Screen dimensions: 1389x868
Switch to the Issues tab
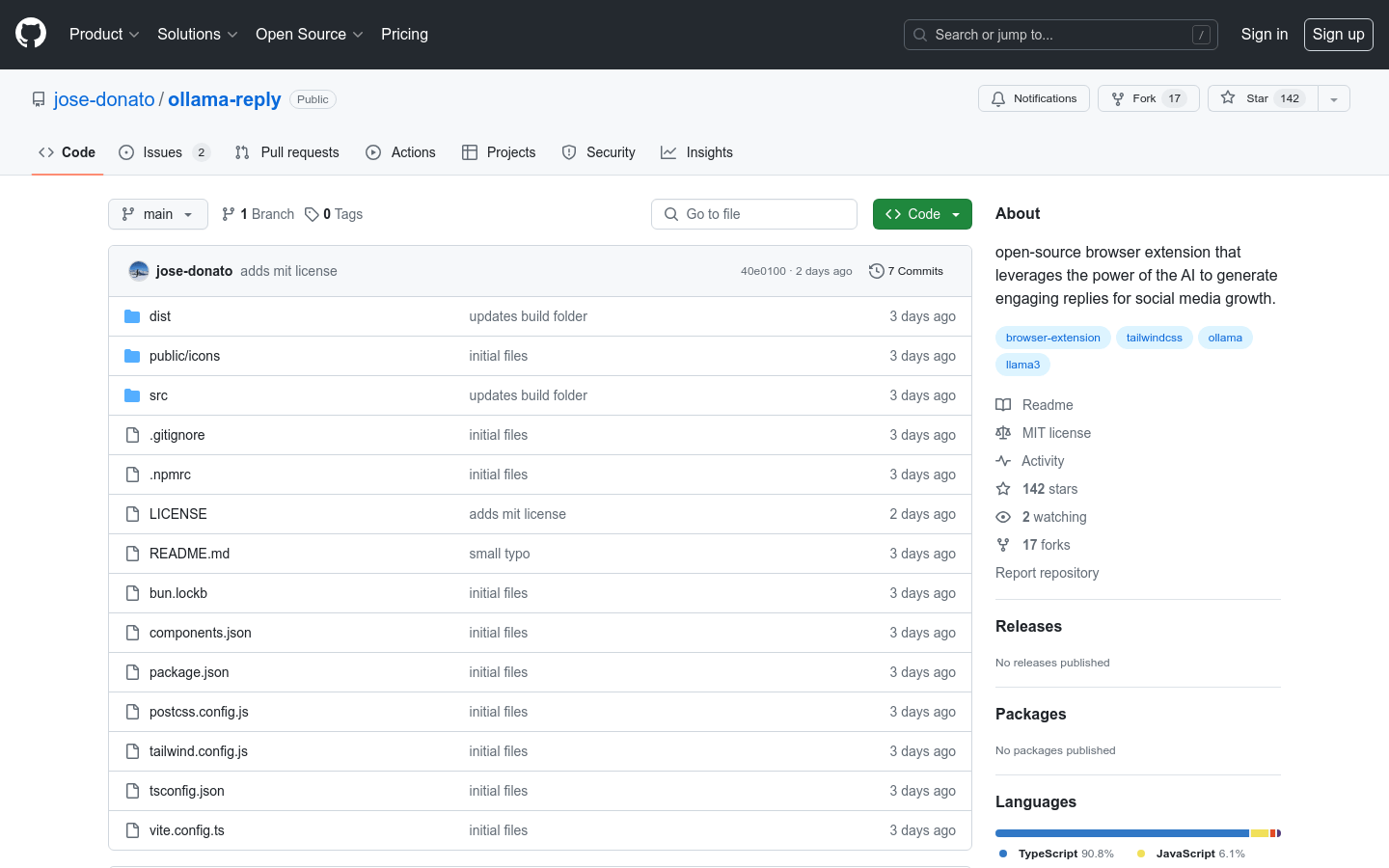(164, 152)
